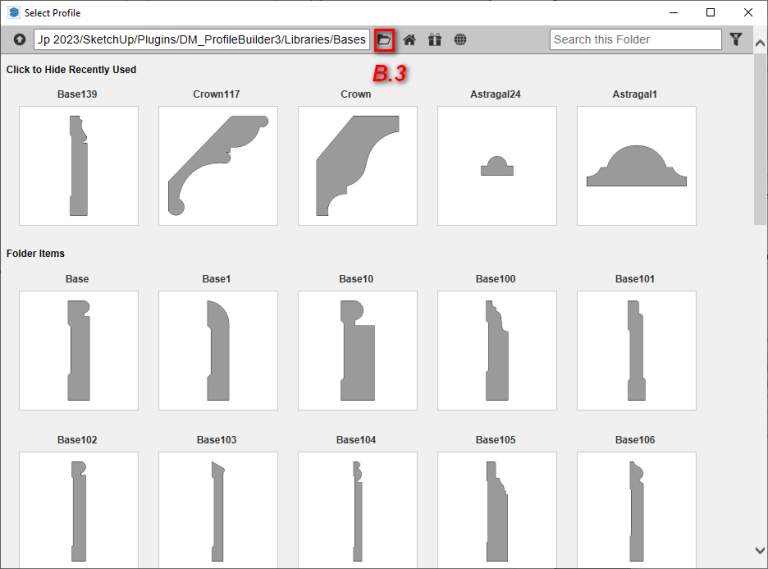Image resolution: width=768 pixels, height=569 pixels.
Task: Collapse the recently used section
Action: (71, 70)
